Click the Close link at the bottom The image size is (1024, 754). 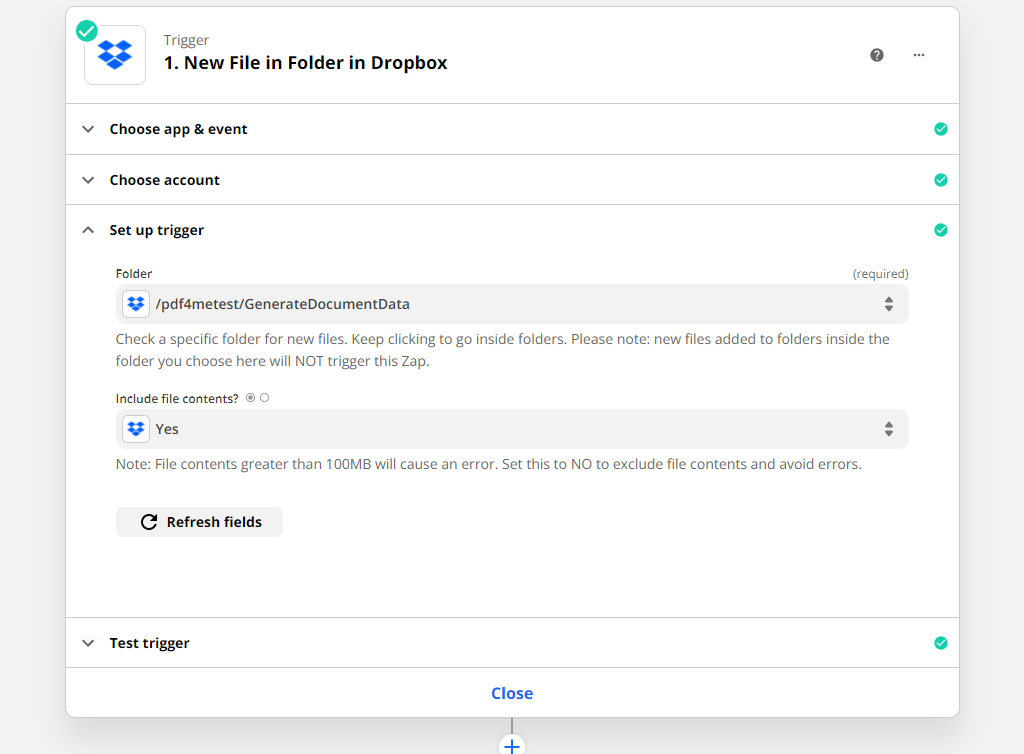tap(512, 692)
